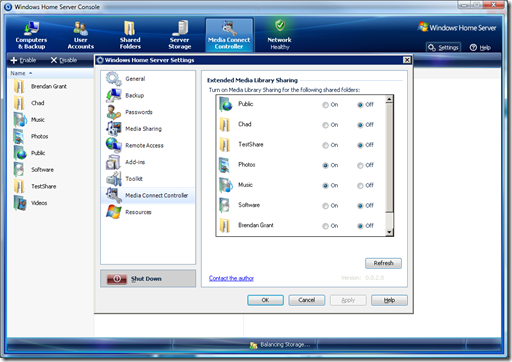This screenshot has width=512, height=362.
Task: Click the Music folder icon in sharing list
Action: click(226, 185)
